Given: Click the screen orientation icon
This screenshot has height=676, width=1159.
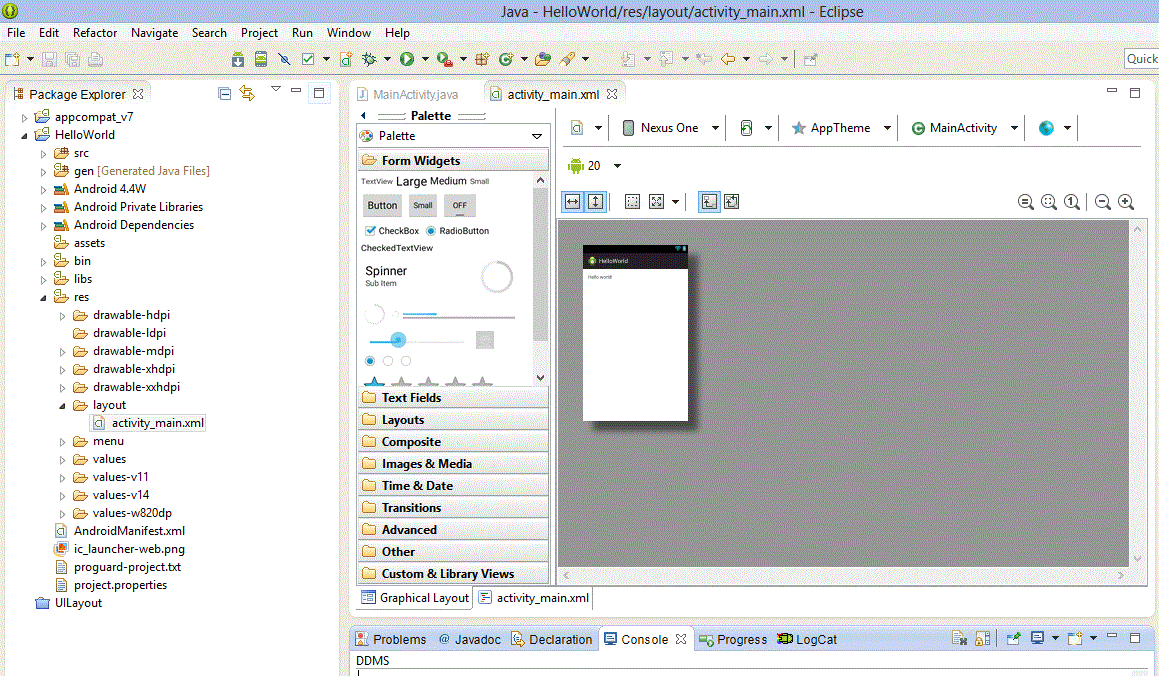Looking at the screenshot, I should (x=747, y=128).
